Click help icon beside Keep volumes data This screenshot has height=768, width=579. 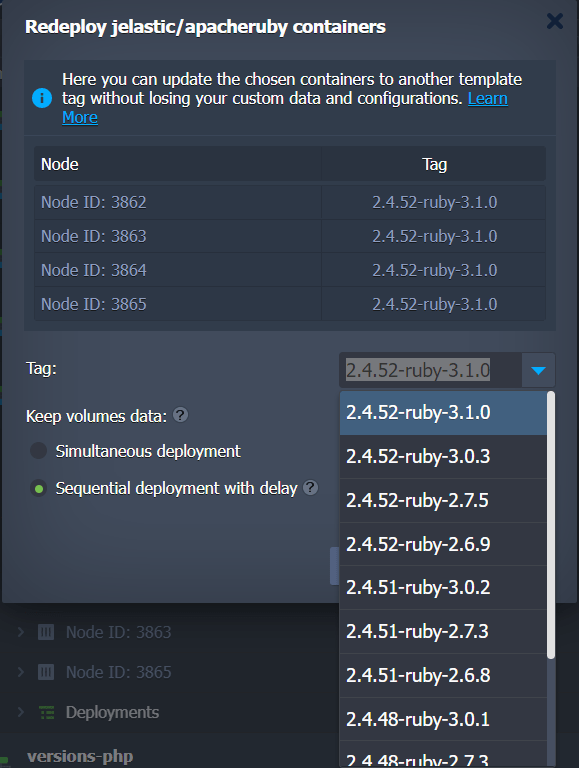point(180,415)
